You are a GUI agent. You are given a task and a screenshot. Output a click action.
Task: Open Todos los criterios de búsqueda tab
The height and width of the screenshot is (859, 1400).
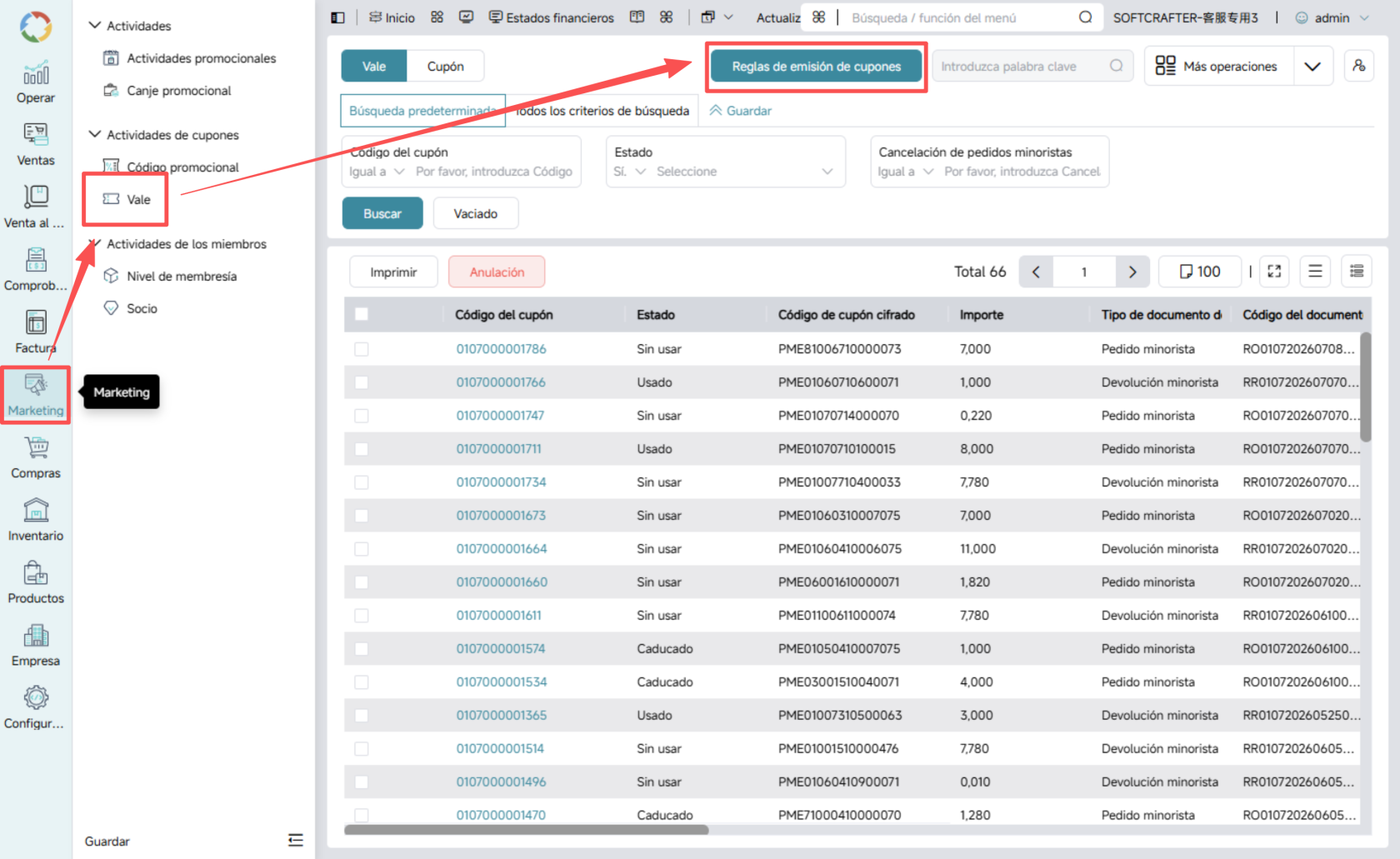602,111
